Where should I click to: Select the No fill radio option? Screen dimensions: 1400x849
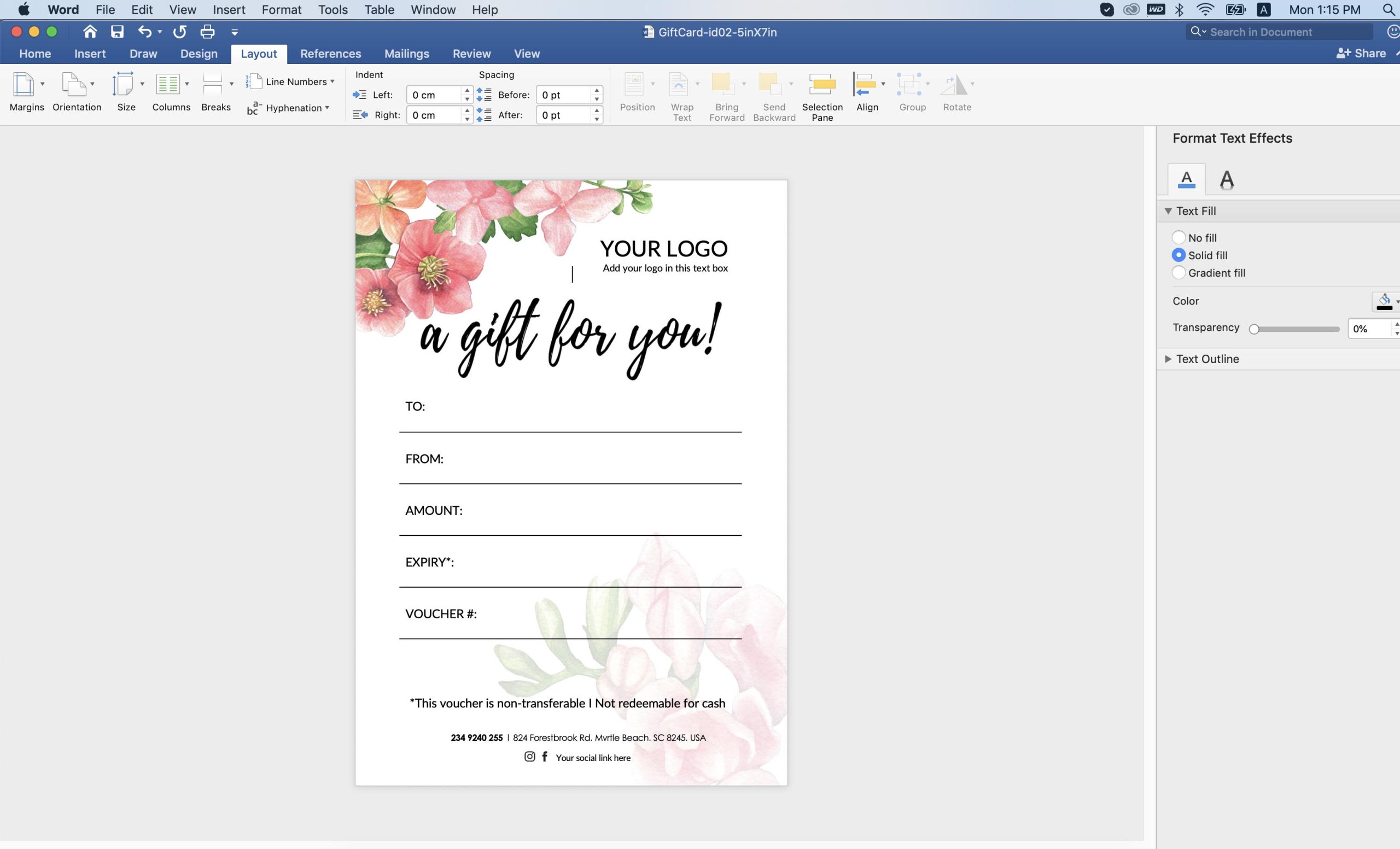[x=1179, y=237]
